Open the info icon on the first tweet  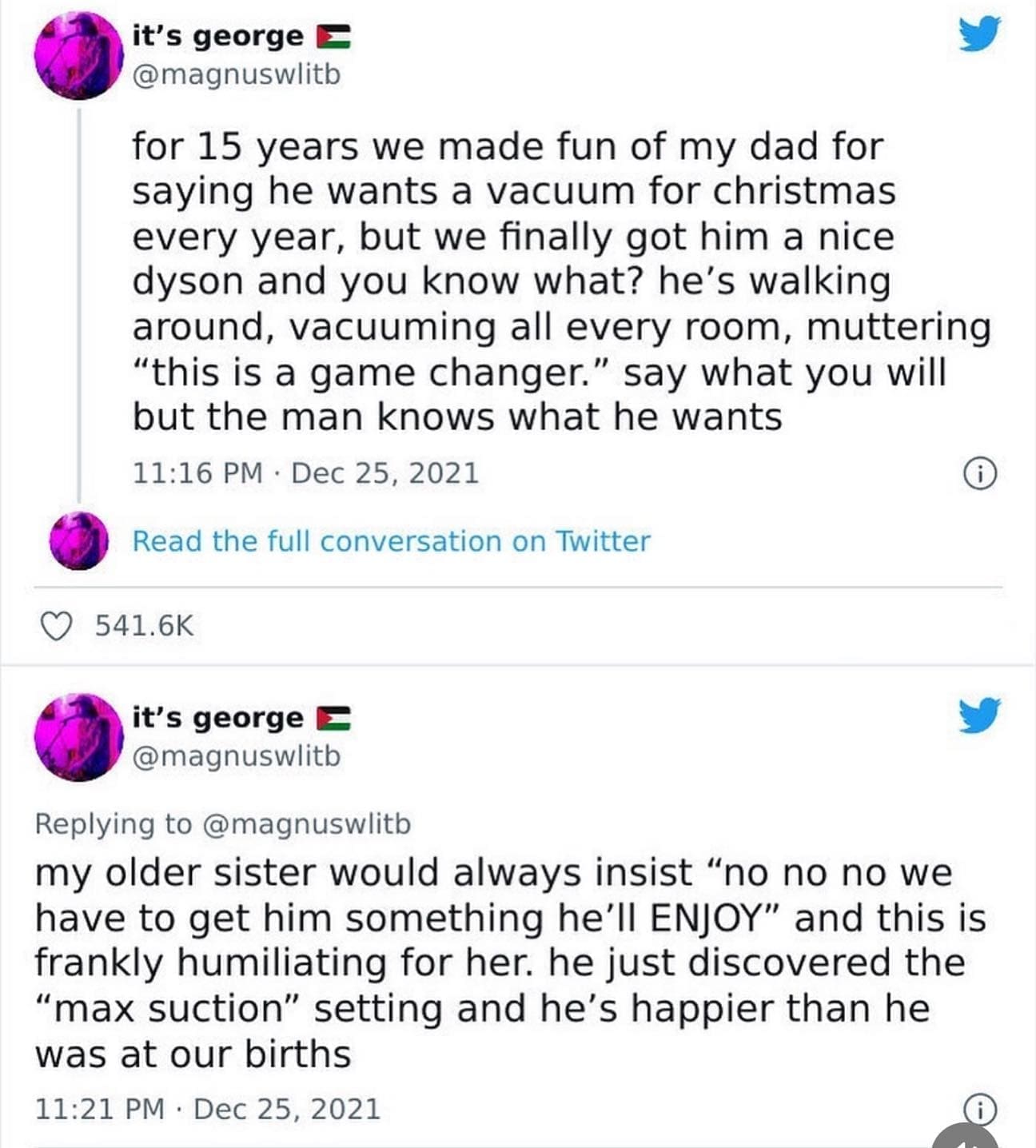pyautogui.click(x=982, y=472)
